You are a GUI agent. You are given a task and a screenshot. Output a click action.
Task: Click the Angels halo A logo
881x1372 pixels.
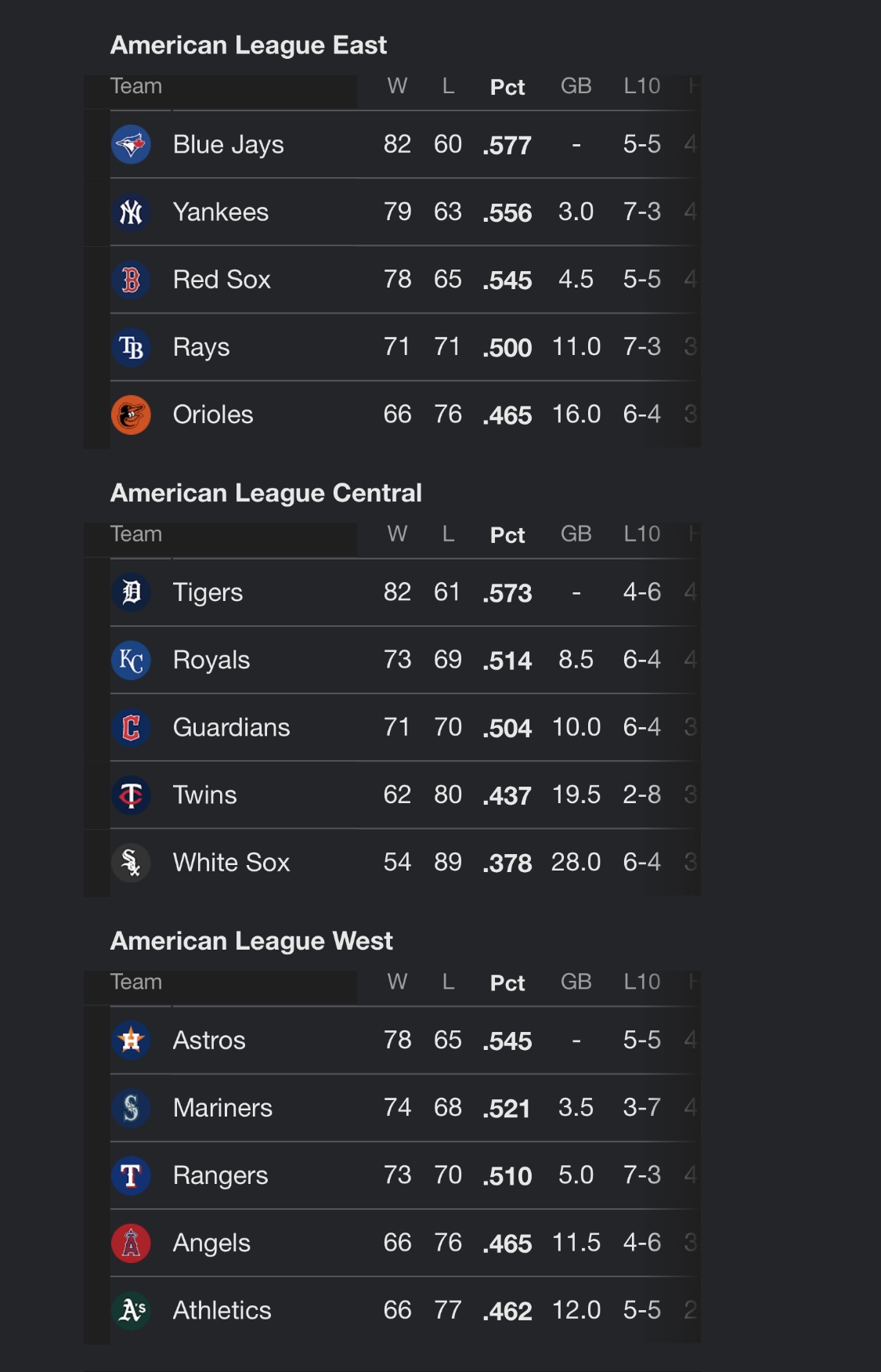click(x=131, y=1243)
